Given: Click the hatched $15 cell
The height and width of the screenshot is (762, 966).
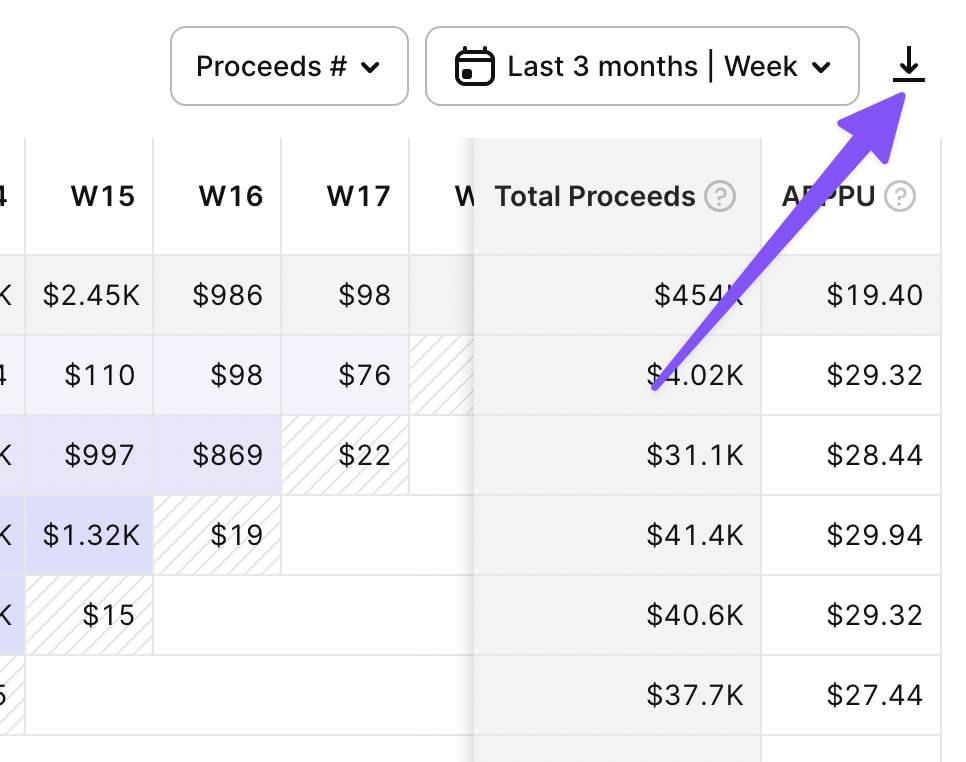Looking at the screenshot, I should click(x=108, y=615).
